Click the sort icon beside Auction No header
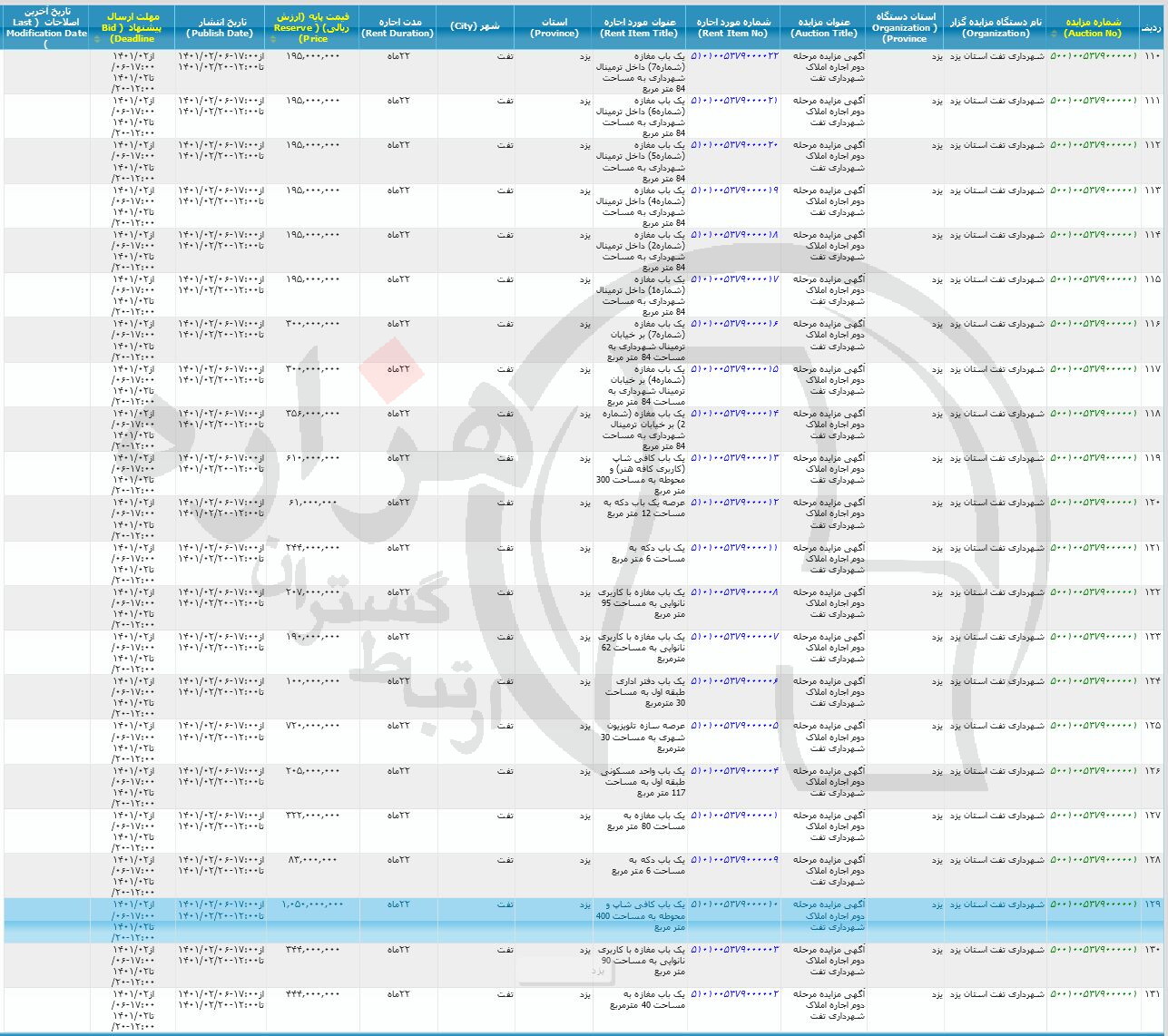Viewport: 1168px width, 1036px height. click(1055, 34)
